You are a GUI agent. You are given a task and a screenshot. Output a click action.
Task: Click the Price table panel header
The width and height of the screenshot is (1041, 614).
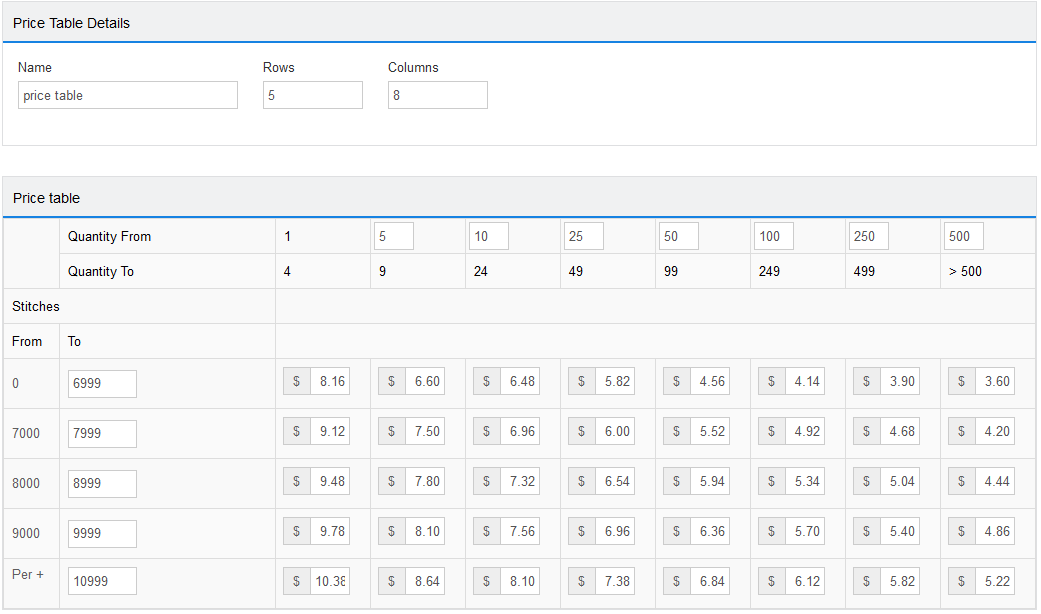[x=45, y=198]
